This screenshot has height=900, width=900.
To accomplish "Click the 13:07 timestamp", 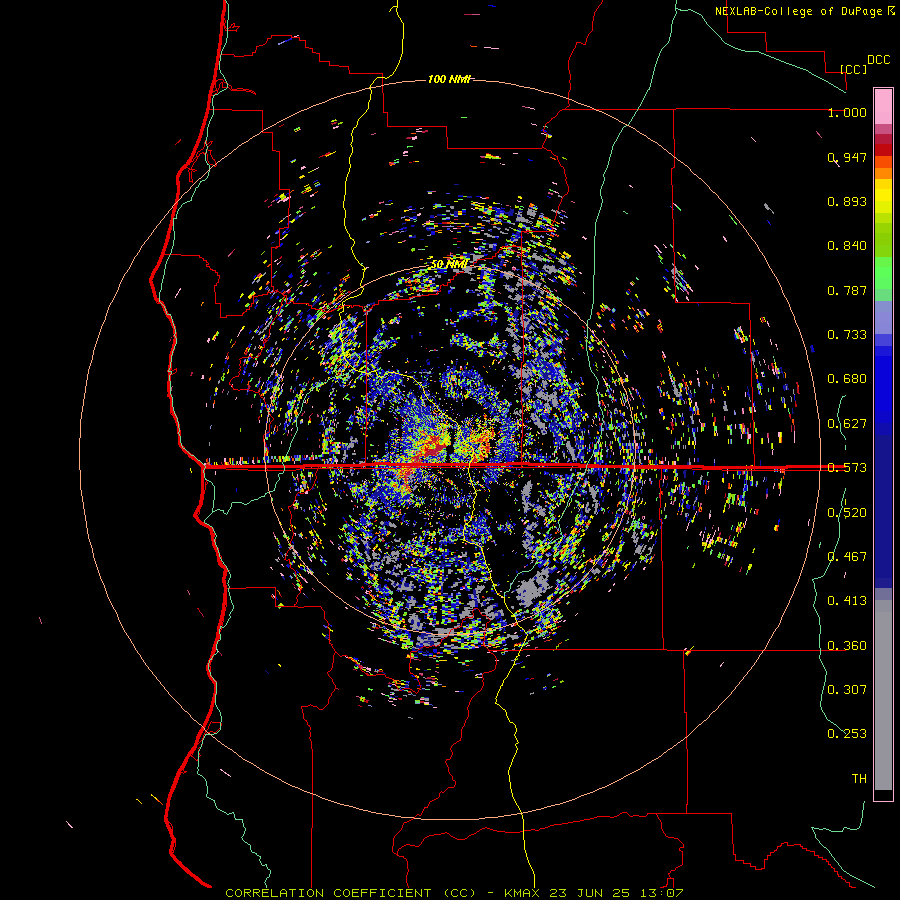I will (661, 893).
